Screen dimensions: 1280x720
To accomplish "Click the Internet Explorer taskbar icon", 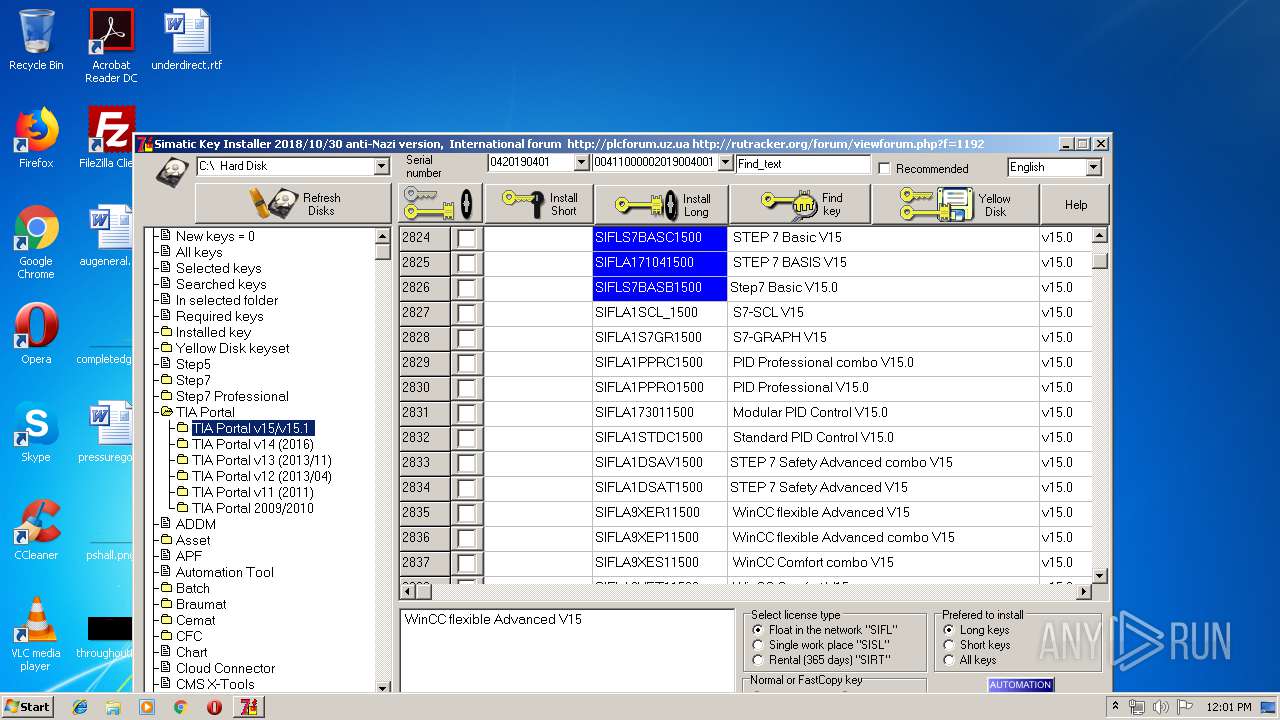I will [x=80, y=707].
